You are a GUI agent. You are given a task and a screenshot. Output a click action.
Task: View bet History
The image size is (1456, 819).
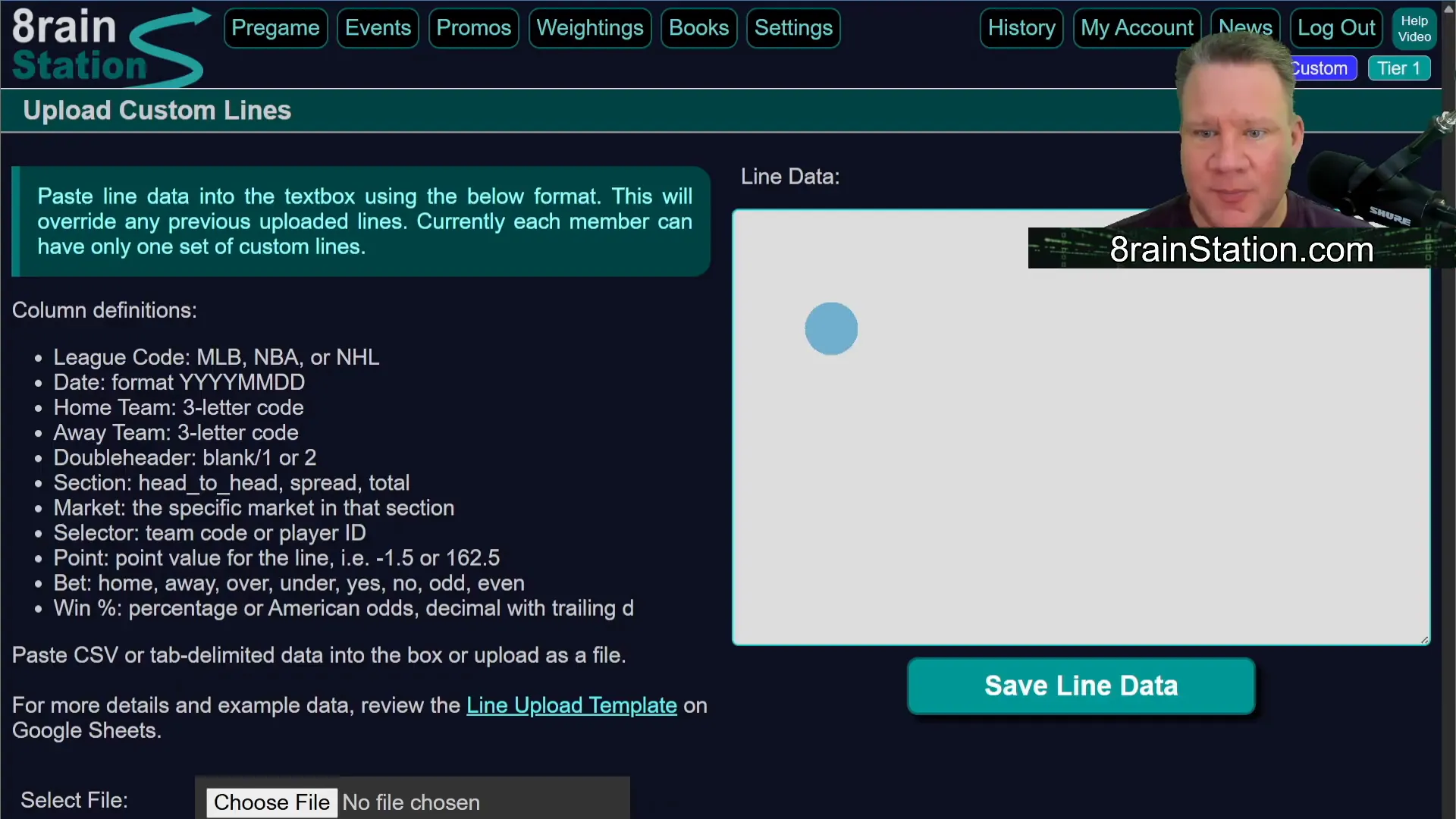pyautogui.click(x=1021, y=28)
